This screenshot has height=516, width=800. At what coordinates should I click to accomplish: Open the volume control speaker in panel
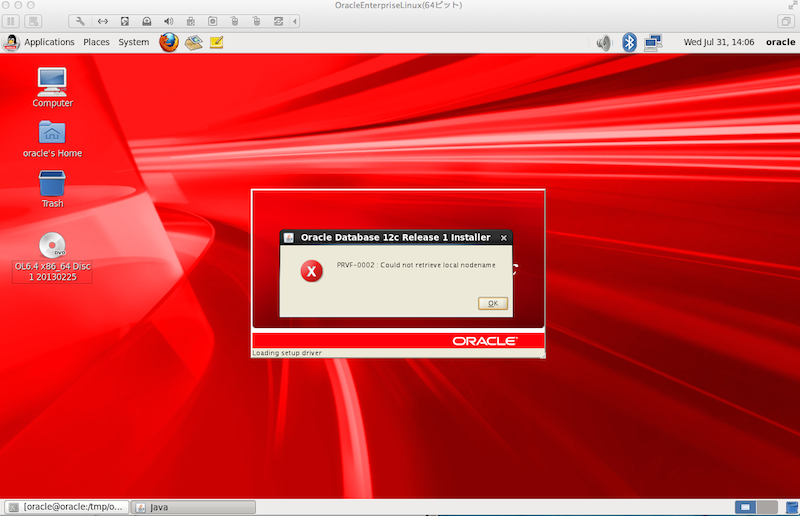coord(604,43)
